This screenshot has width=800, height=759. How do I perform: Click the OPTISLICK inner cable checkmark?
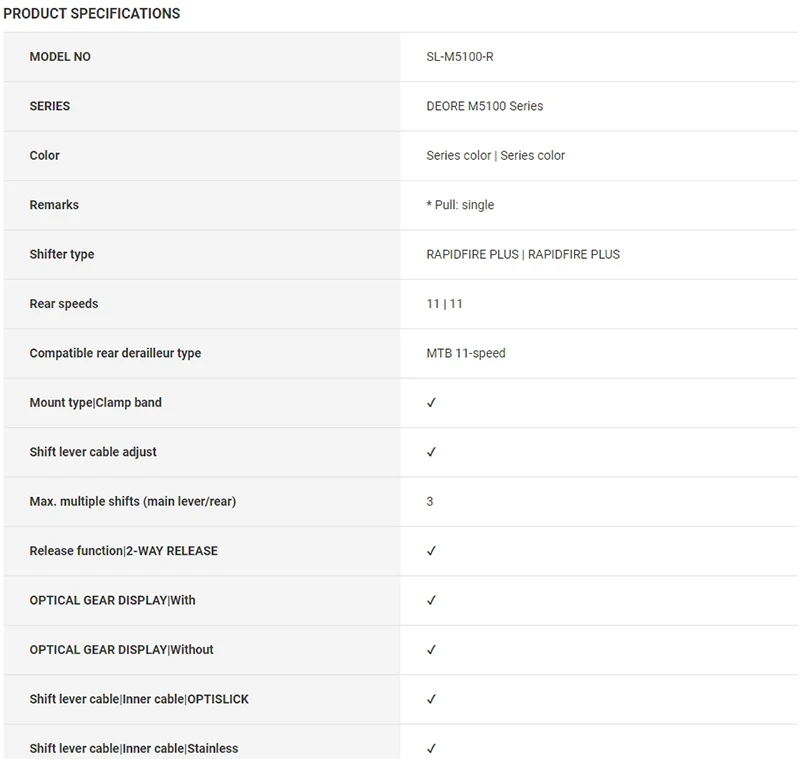431,699
